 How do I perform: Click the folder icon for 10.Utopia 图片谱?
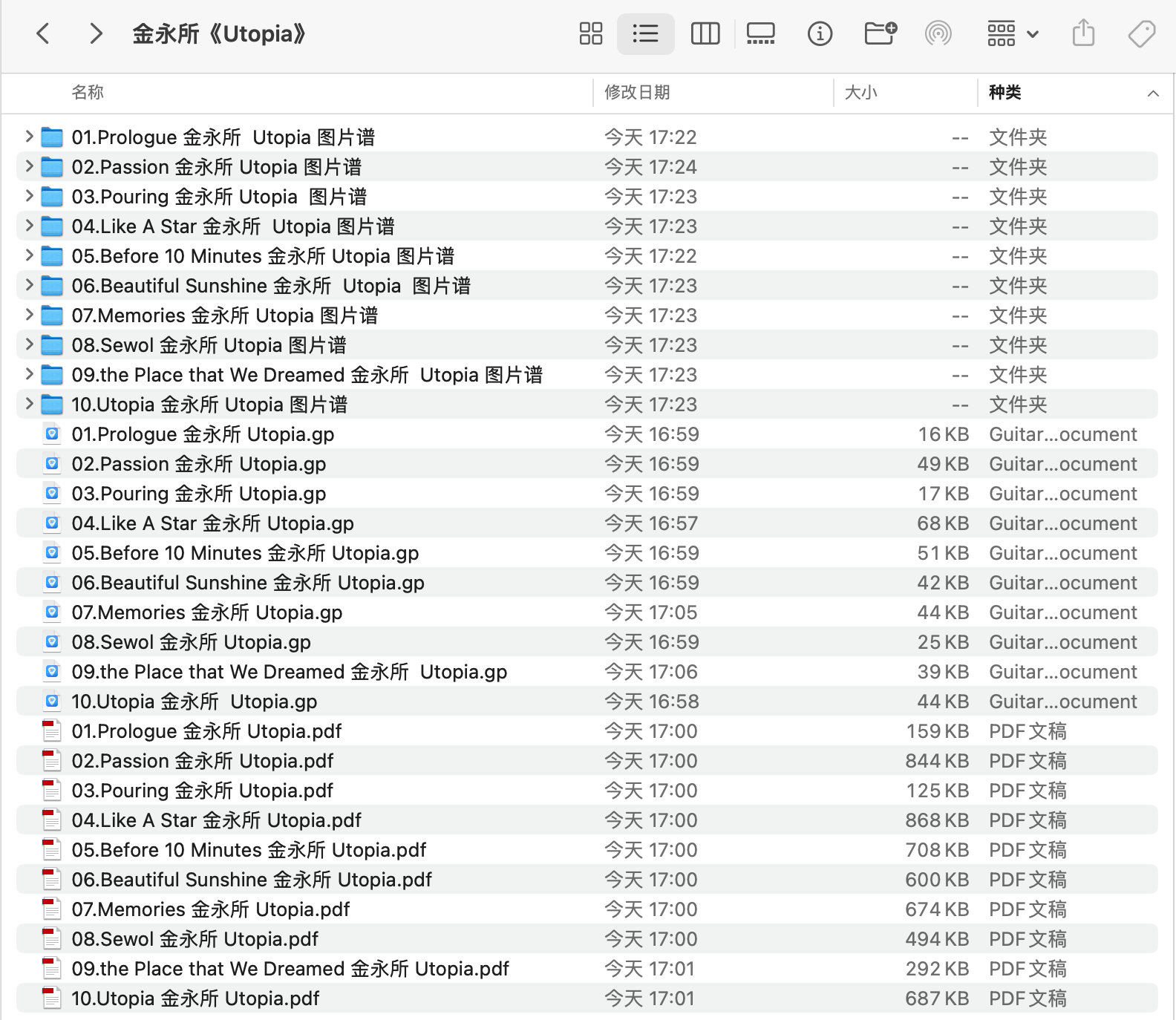(52, 405)
